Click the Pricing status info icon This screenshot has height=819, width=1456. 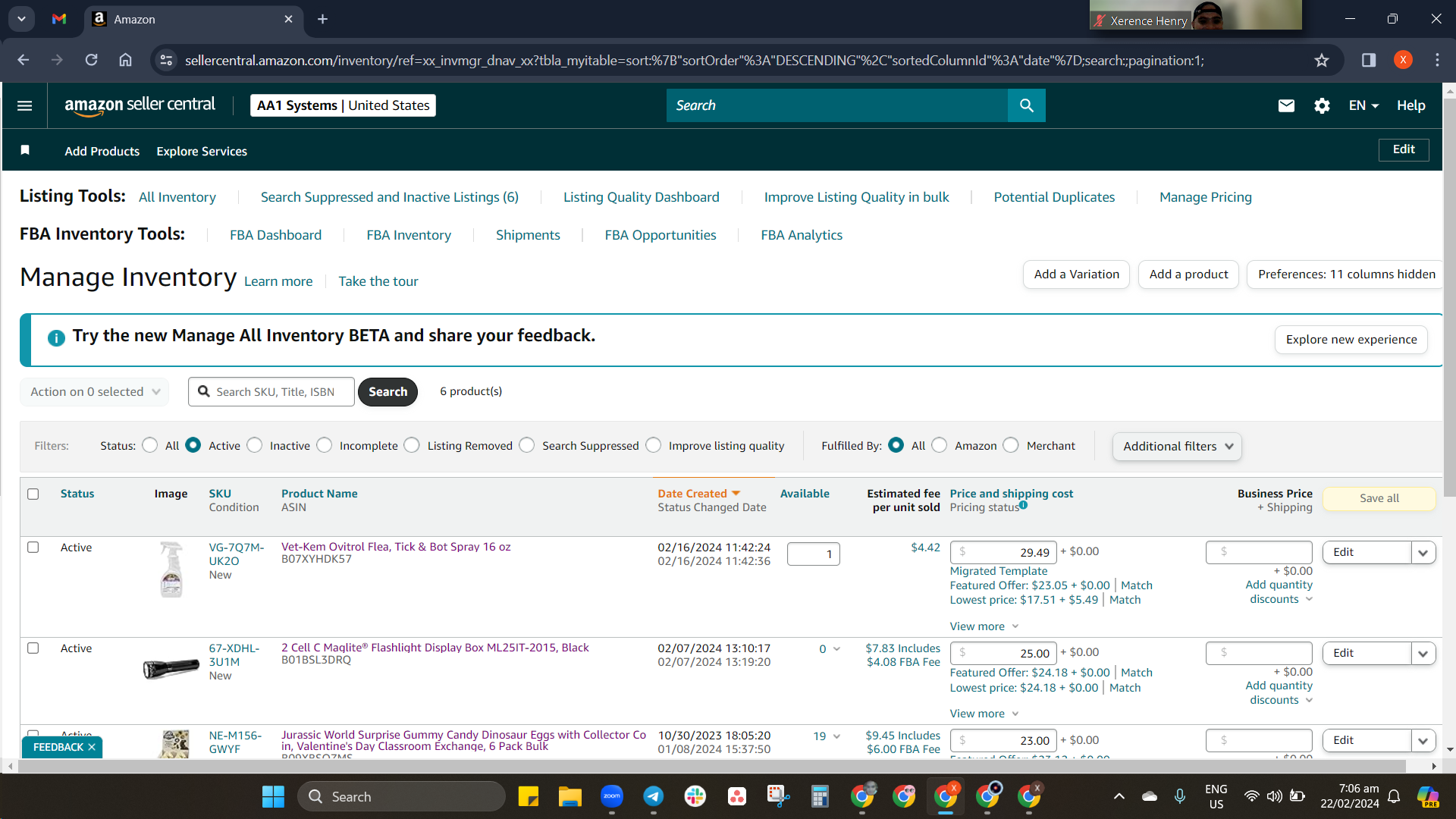1023,505
